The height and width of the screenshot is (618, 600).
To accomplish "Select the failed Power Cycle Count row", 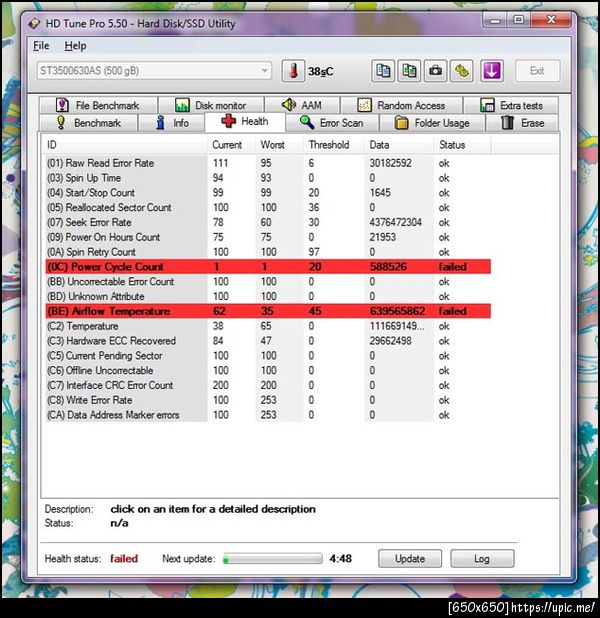I will pos(268,267).
